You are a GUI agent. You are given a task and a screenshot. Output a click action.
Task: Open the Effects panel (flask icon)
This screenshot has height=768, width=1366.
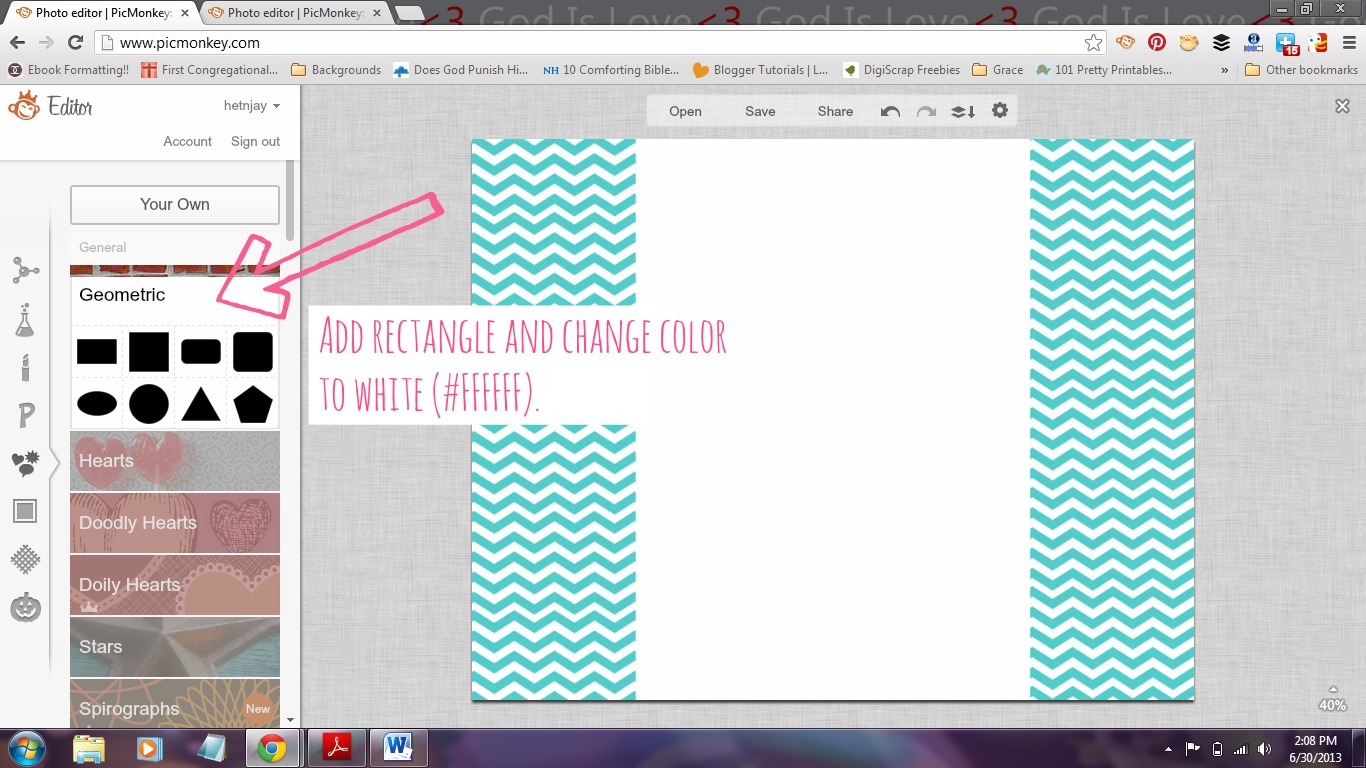point(25,320)
